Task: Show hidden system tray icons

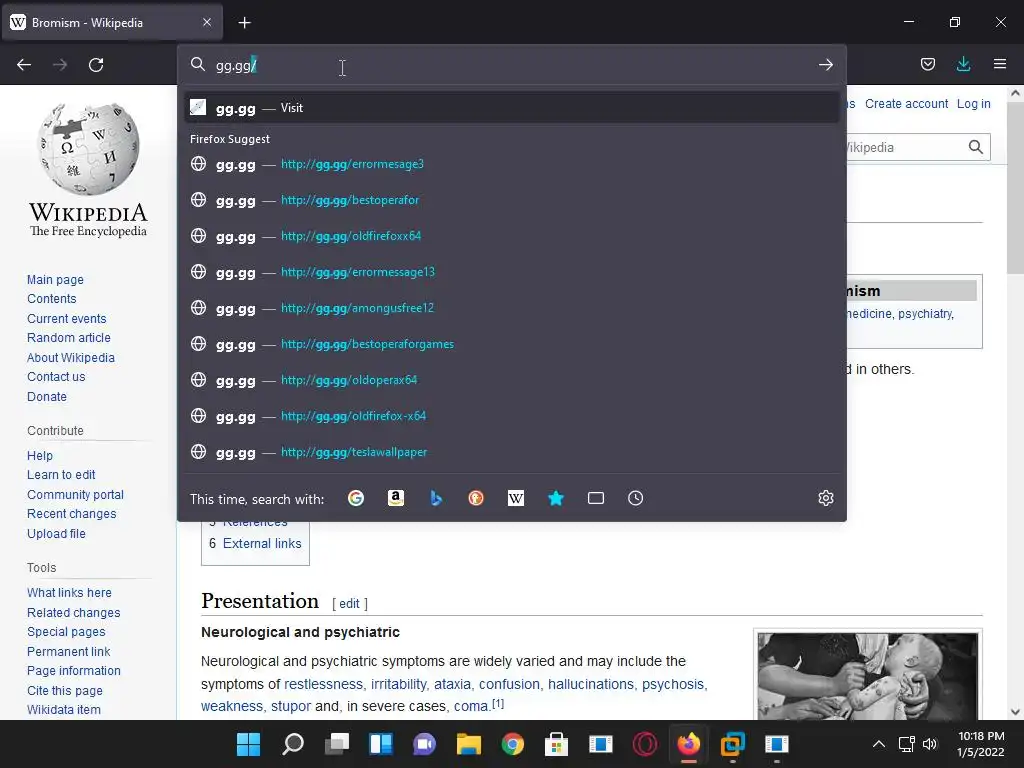Action: click(879, 744)
